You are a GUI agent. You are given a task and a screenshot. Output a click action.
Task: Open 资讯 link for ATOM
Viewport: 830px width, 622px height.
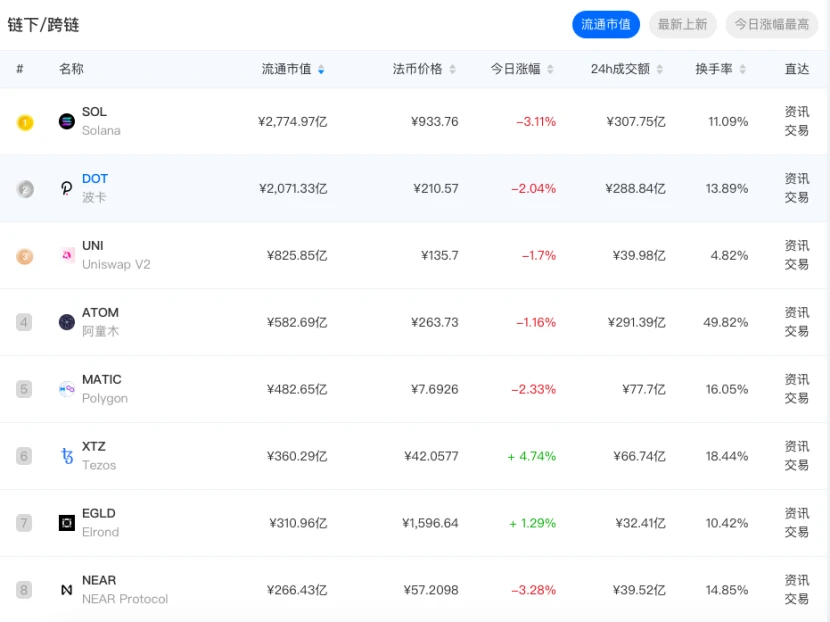pos(797,312)
